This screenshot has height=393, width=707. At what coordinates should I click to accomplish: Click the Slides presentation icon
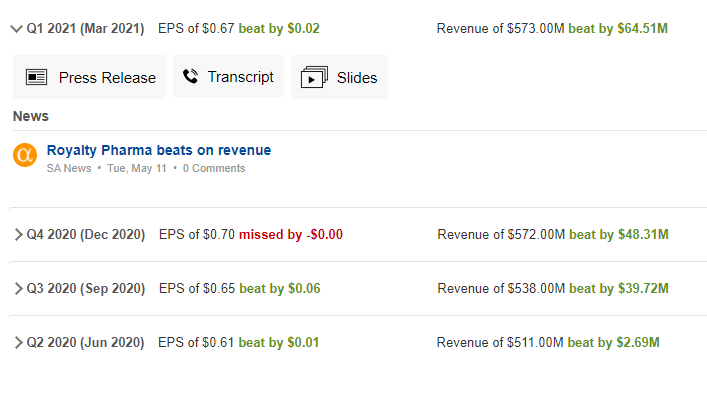coord(314,77)
